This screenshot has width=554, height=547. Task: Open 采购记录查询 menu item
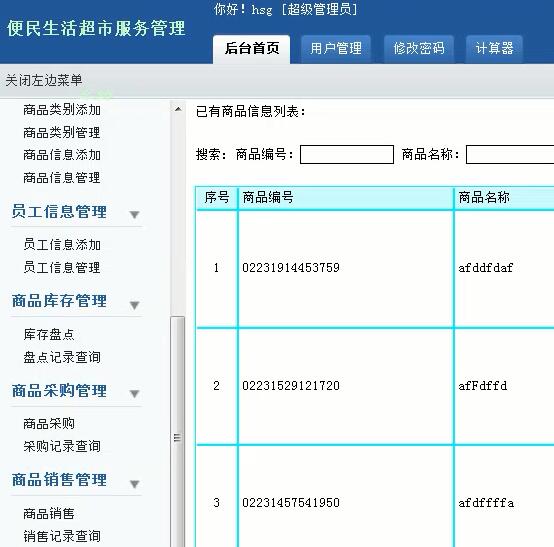(62, 446)
